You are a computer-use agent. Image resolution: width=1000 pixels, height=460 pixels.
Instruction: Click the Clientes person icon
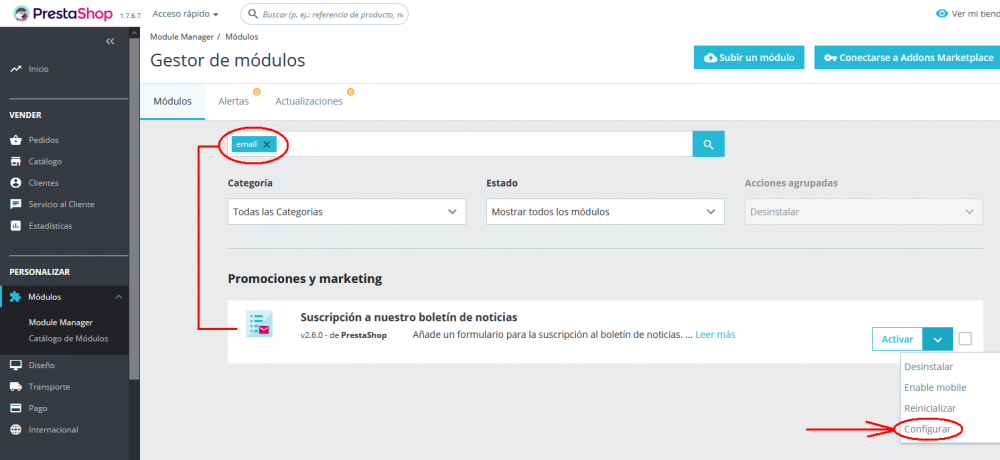click(16, 183)
